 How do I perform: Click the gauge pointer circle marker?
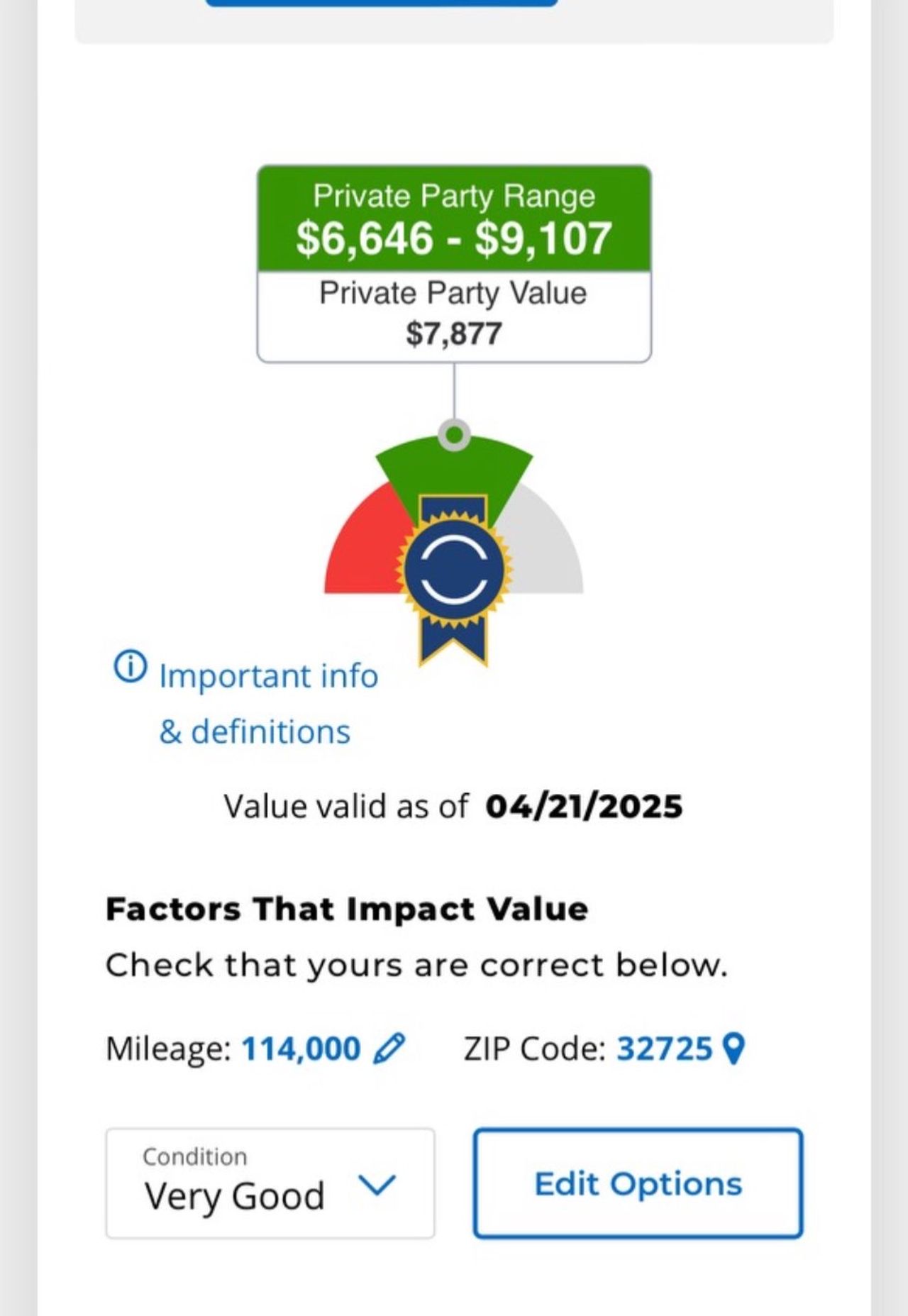[x=454, y=434]
